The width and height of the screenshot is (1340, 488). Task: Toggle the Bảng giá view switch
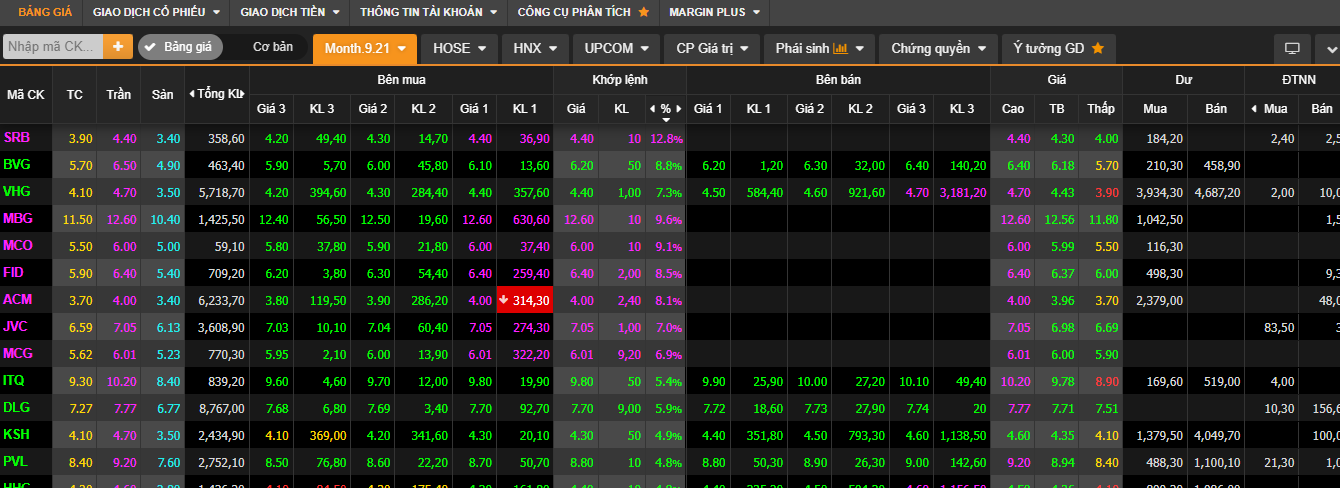180,47
